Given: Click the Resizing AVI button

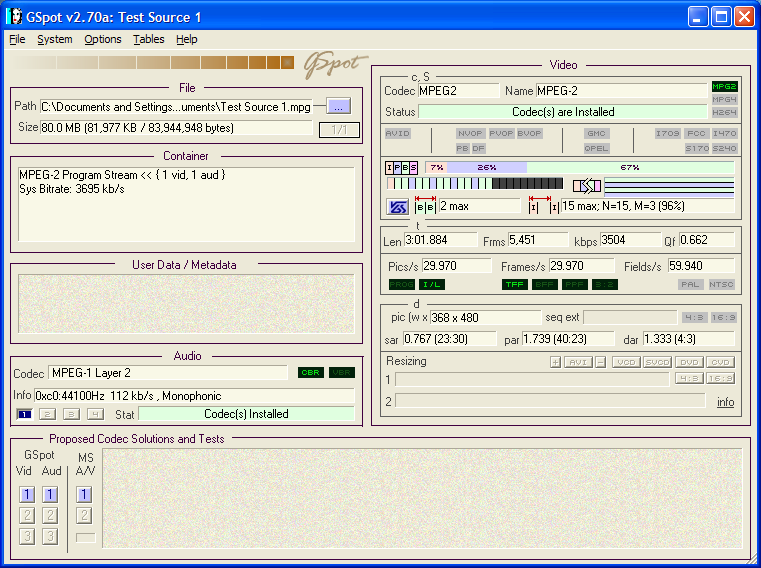Looking at the screenshot, I should [578, 362].
